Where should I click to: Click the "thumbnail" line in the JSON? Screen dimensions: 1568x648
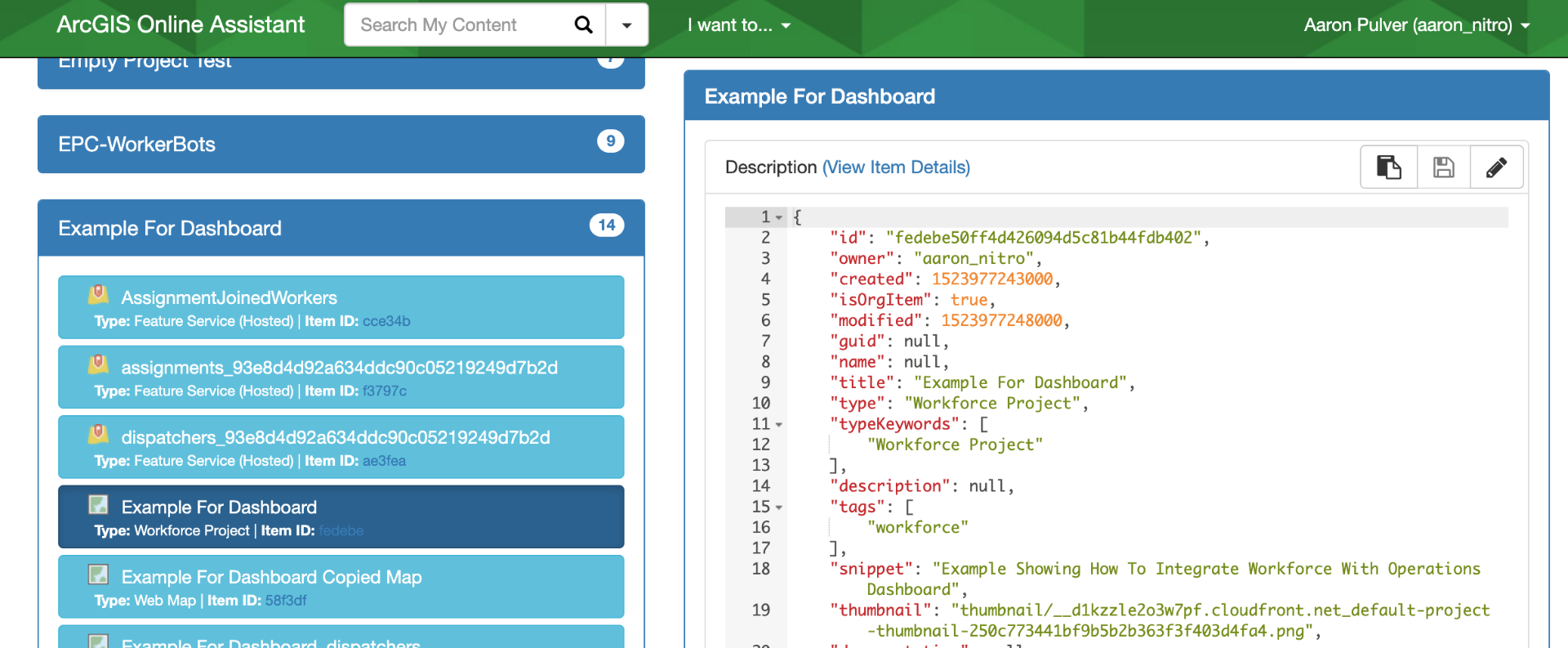pyautogui.click(x=1160, y=621)
